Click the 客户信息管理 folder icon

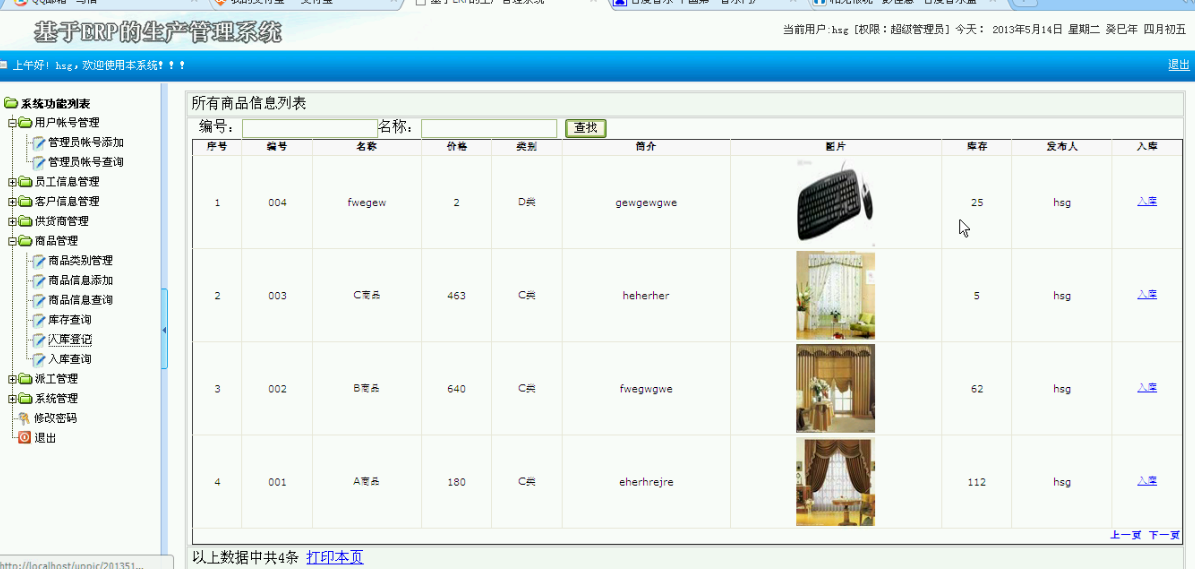point(25,202)
